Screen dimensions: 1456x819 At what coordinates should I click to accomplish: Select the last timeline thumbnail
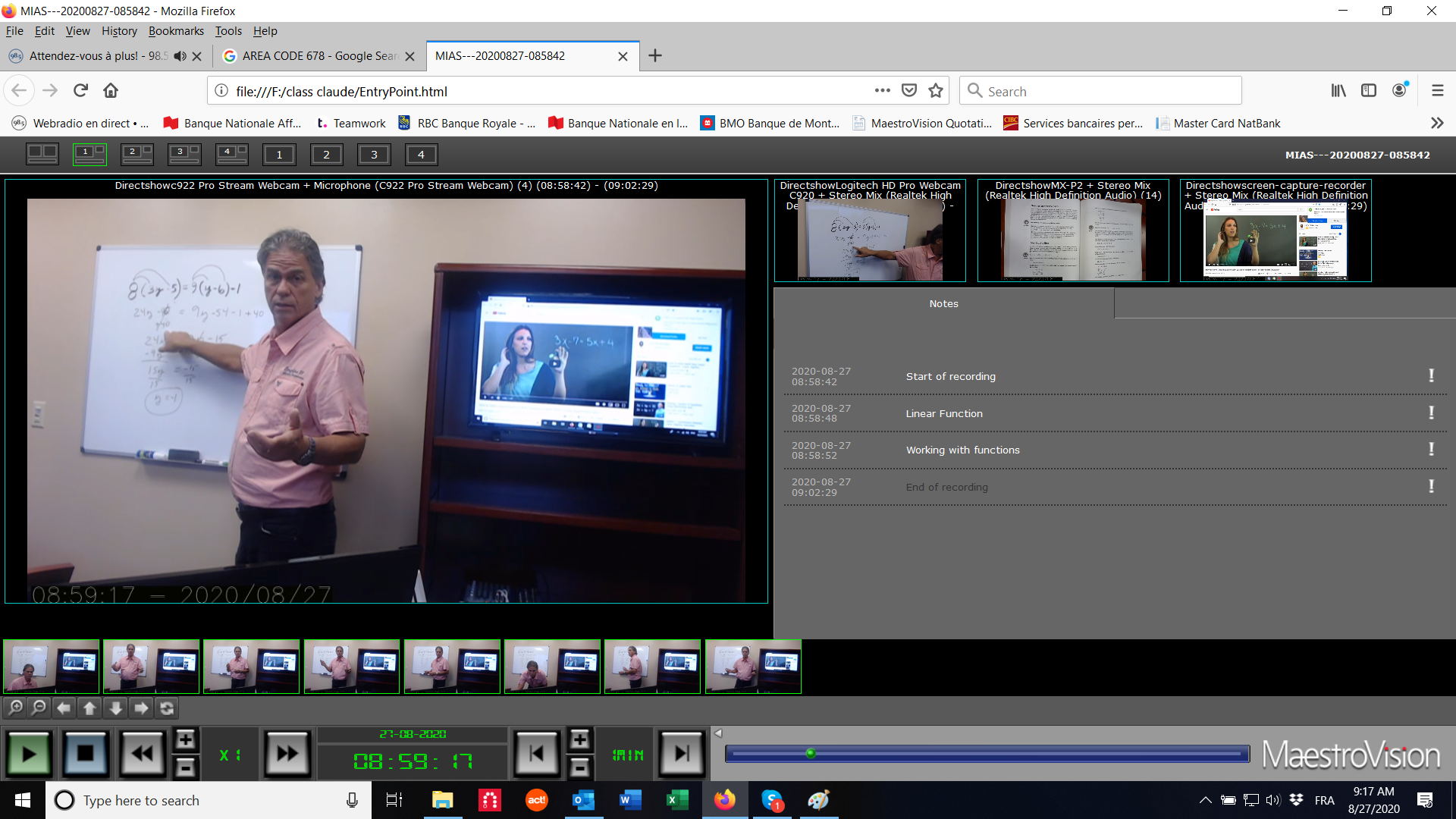click(x=753, y=667)
